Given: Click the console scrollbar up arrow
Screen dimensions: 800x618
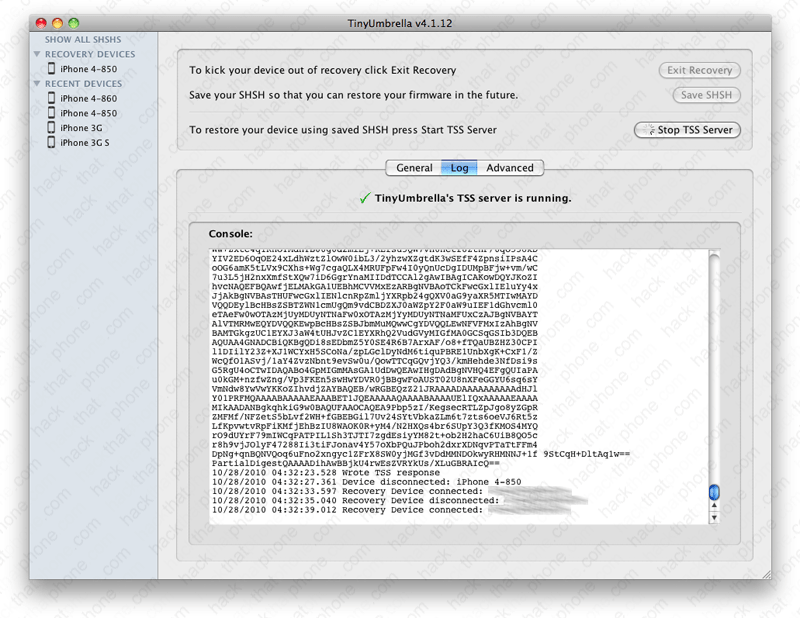Looking at the screenshot, I should 714,505.
